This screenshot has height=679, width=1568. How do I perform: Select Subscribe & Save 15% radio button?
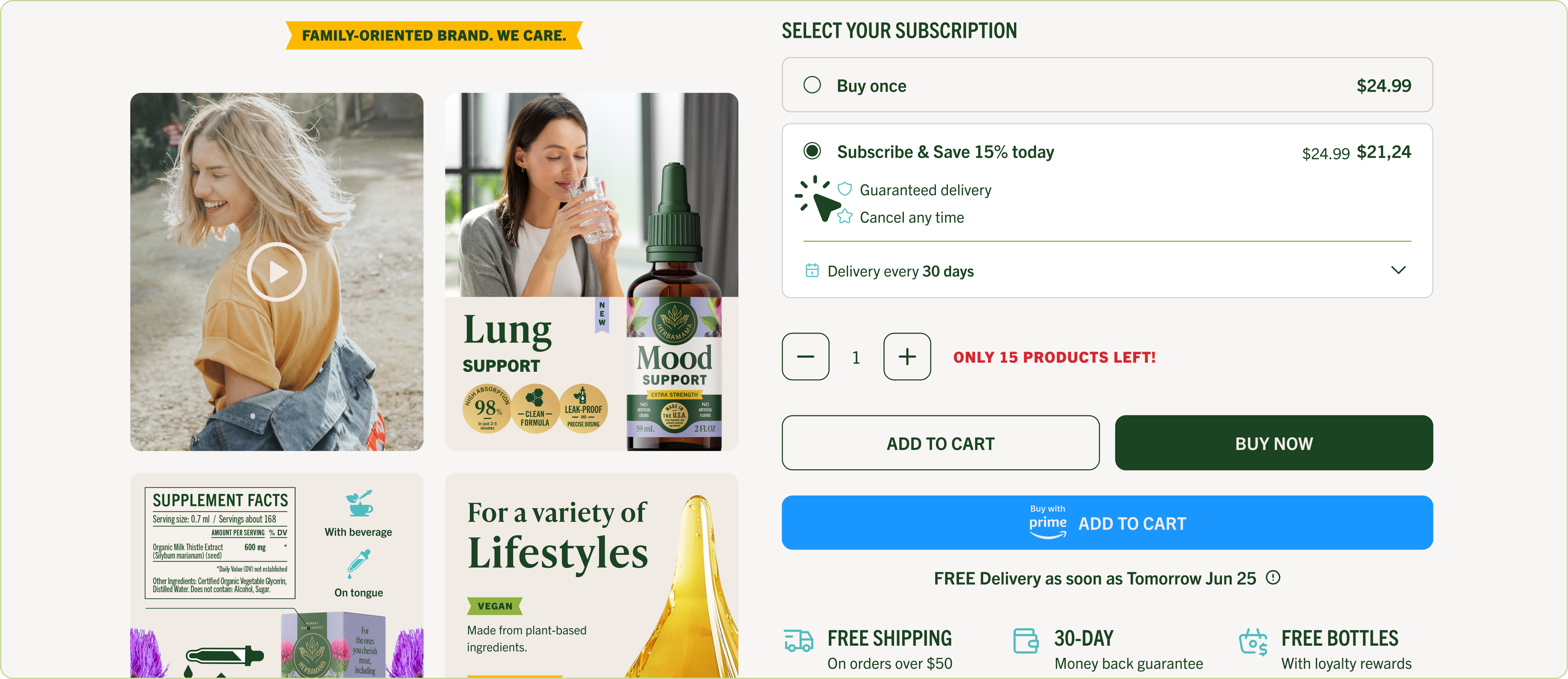point(812,151)
